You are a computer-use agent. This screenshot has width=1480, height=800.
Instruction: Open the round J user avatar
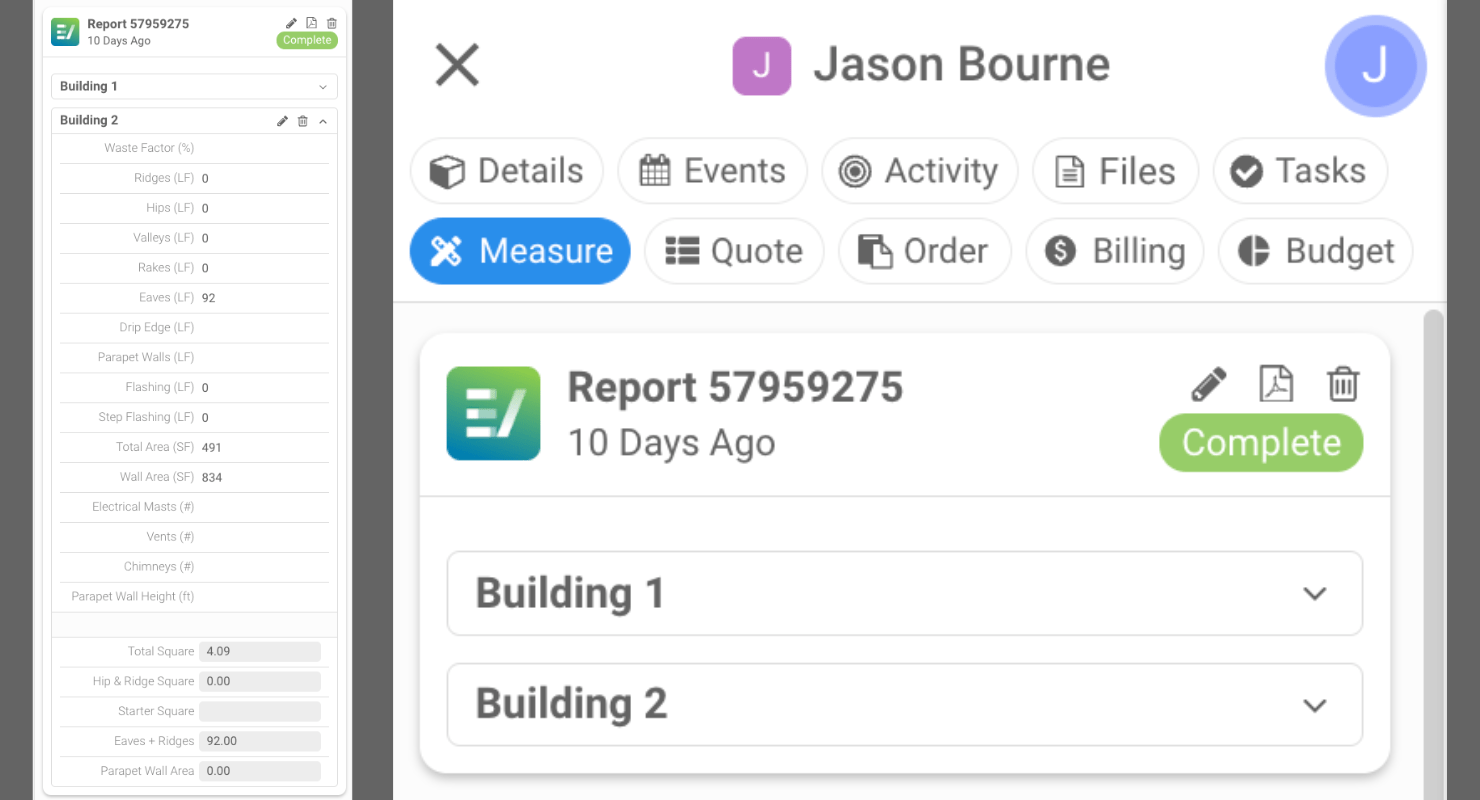point(1375,66)
